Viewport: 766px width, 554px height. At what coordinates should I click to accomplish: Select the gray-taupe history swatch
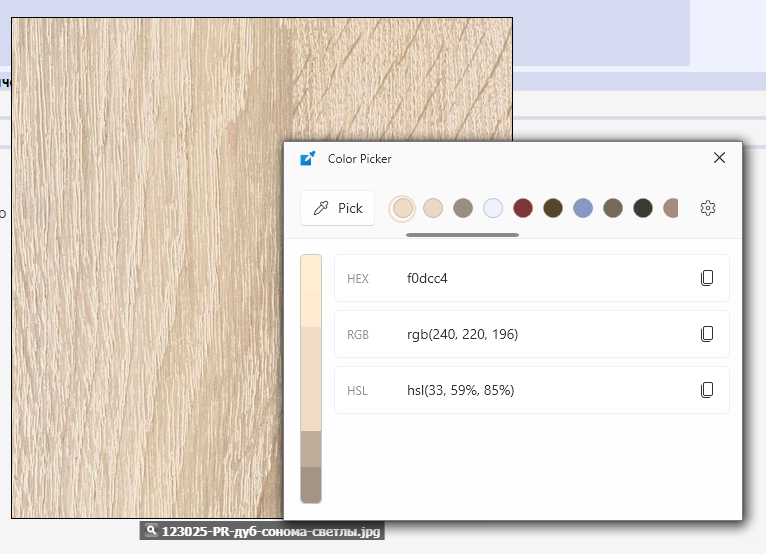(x=463, y=208)
